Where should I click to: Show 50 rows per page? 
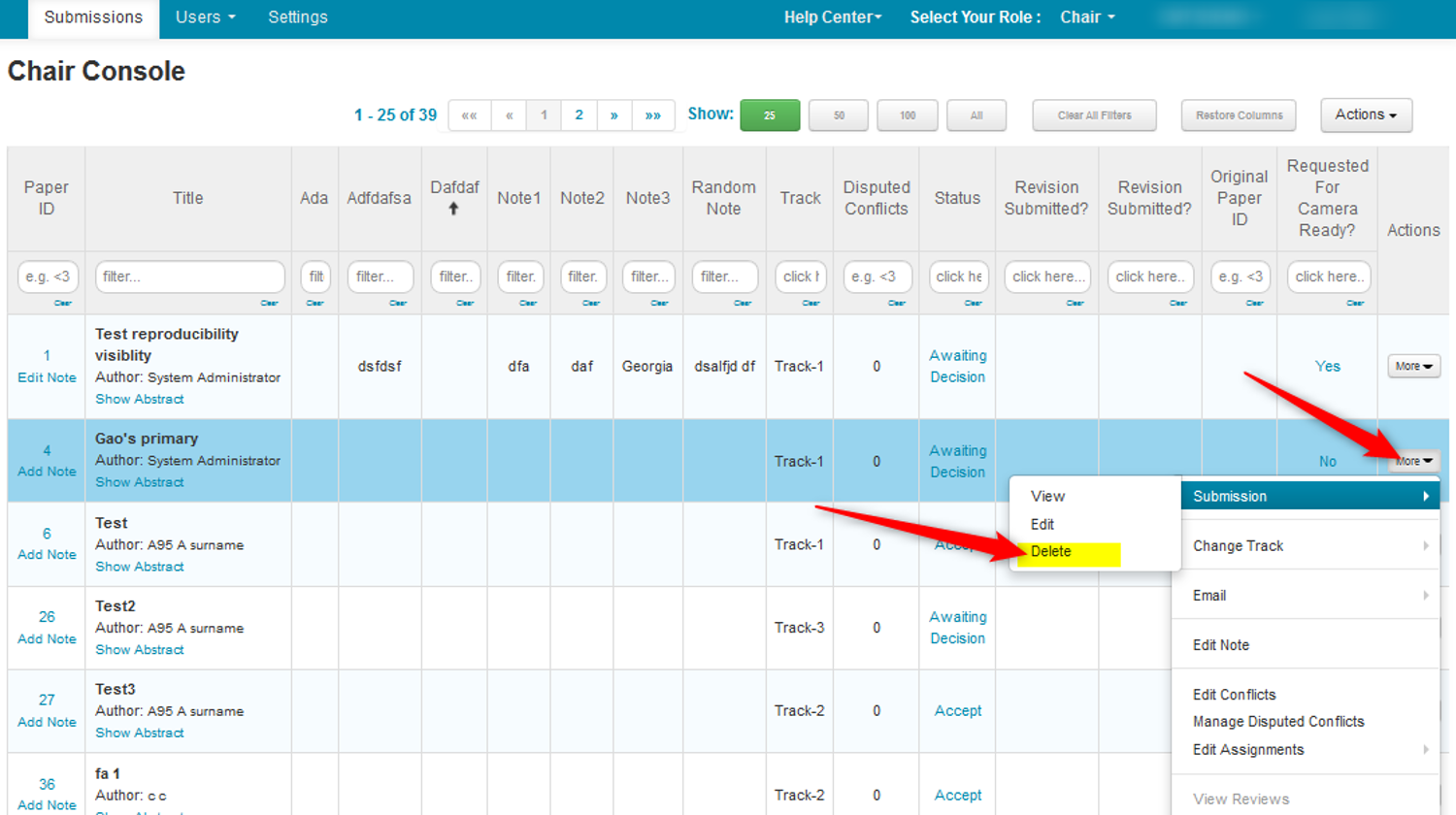(x=839, y=115)
